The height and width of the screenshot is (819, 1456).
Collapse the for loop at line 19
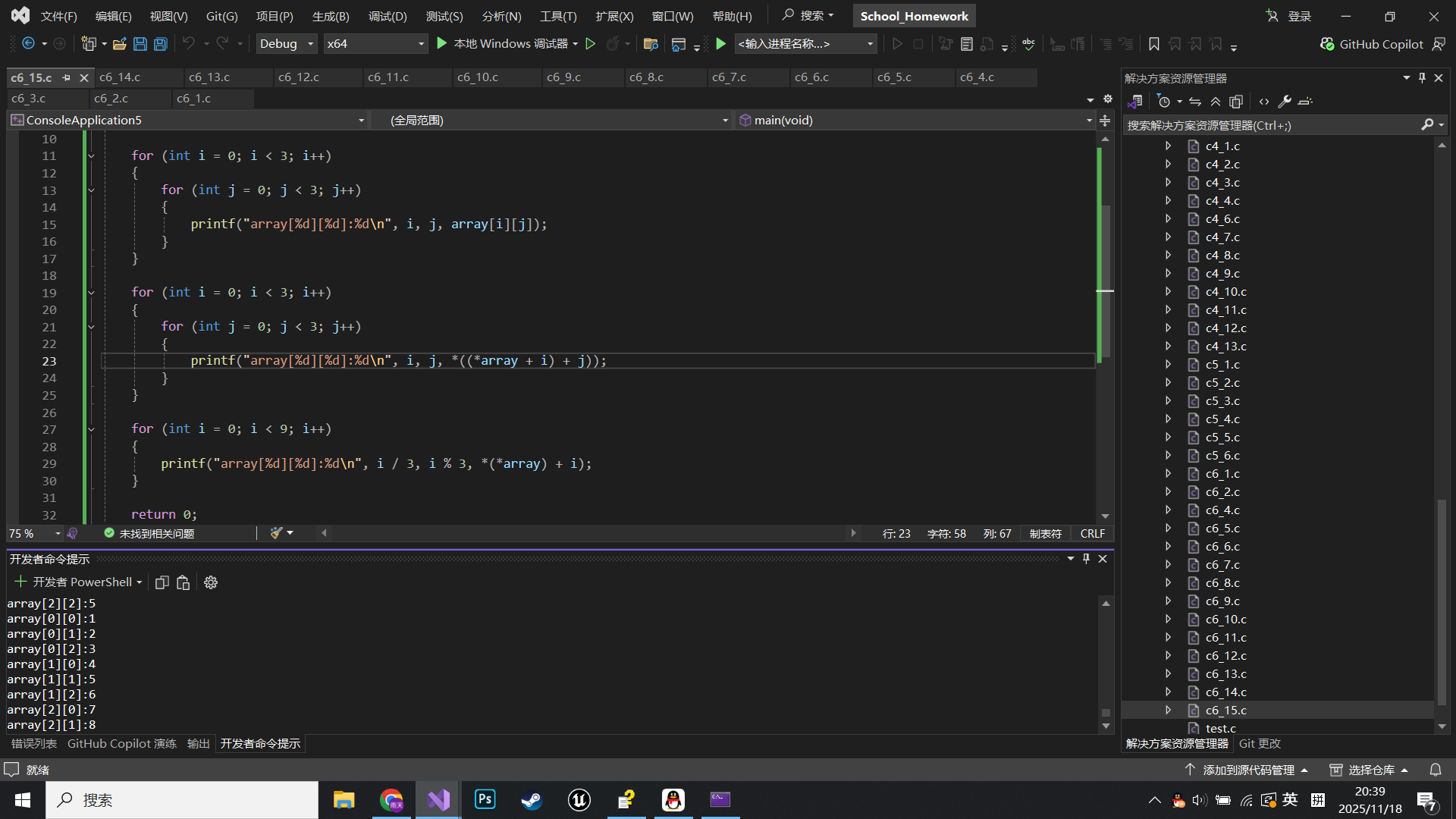click(91, 293)
